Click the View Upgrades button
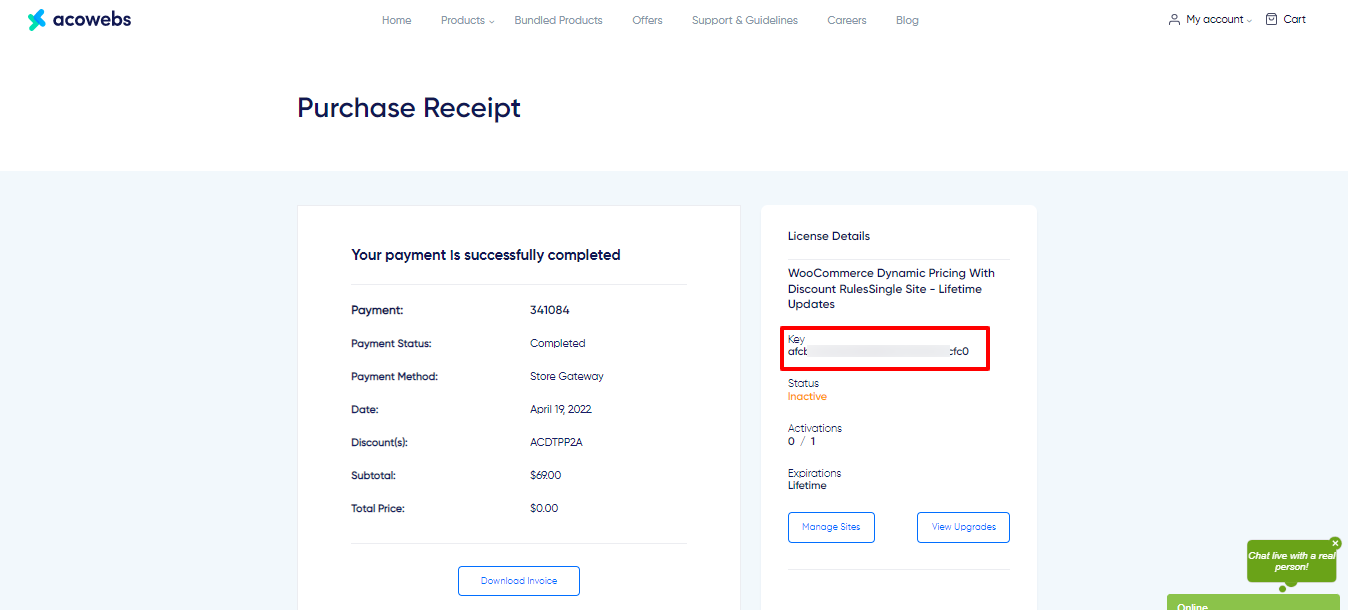The width and height of the screenshot is (1348, 610). click(x=963, y=527)
